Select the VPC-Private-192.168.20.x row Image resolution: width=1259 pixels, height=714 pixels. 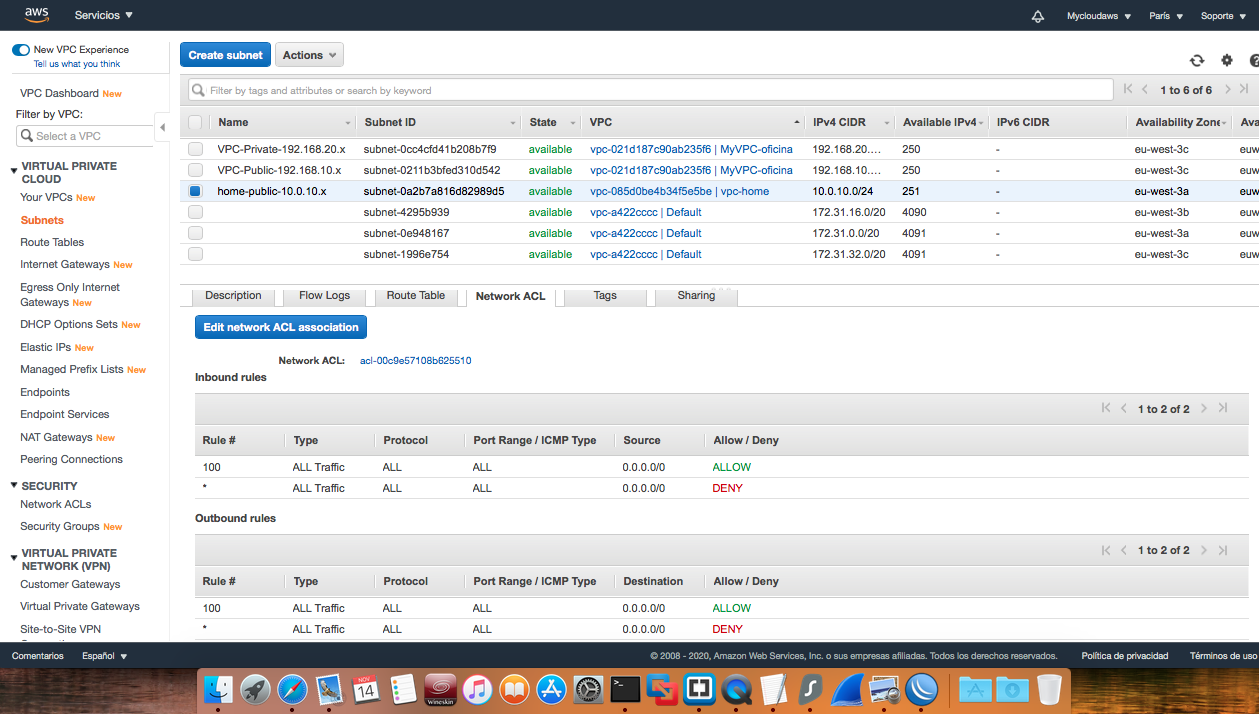[x=195, y=149]
